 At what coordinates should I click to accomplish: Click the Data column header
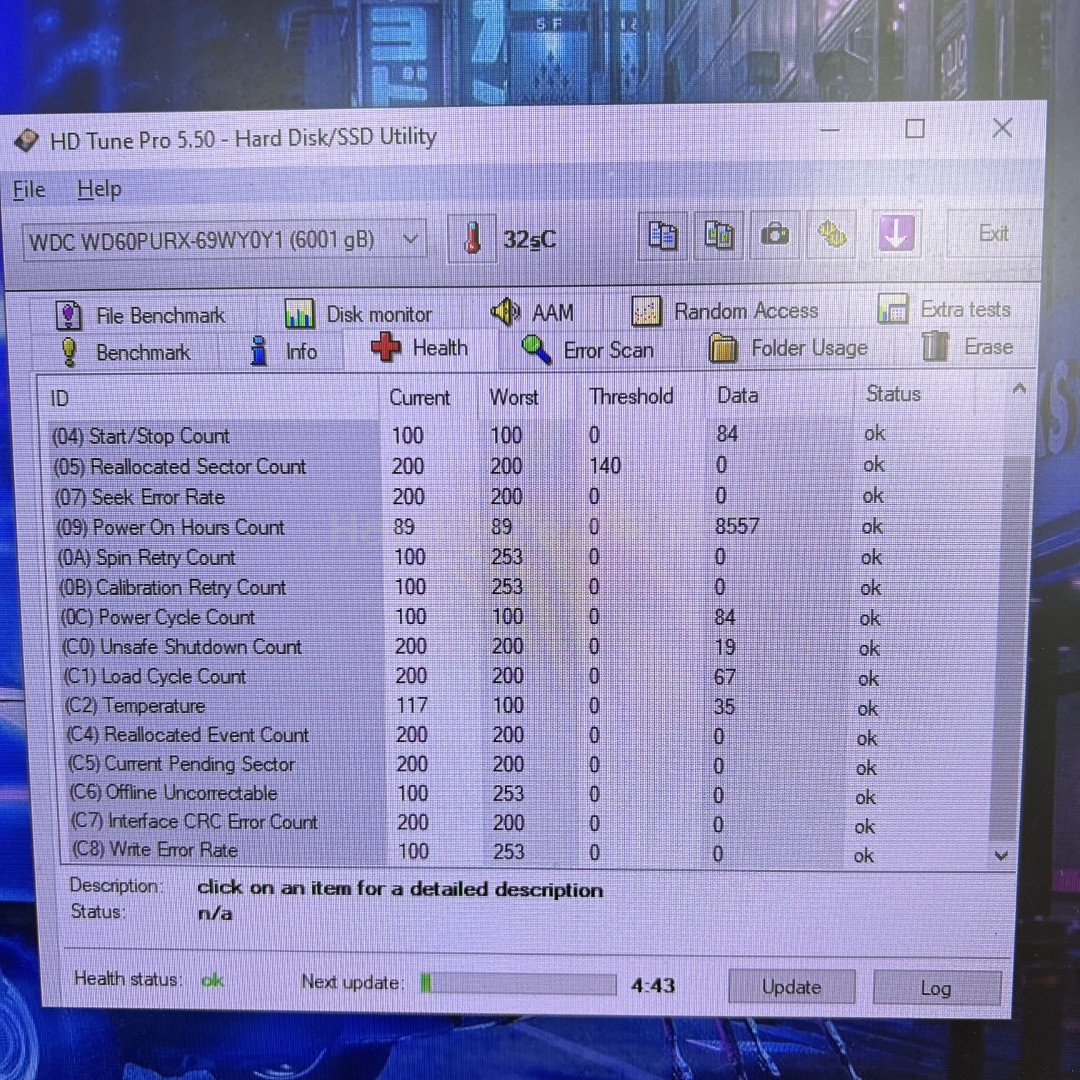pos(780,395)
